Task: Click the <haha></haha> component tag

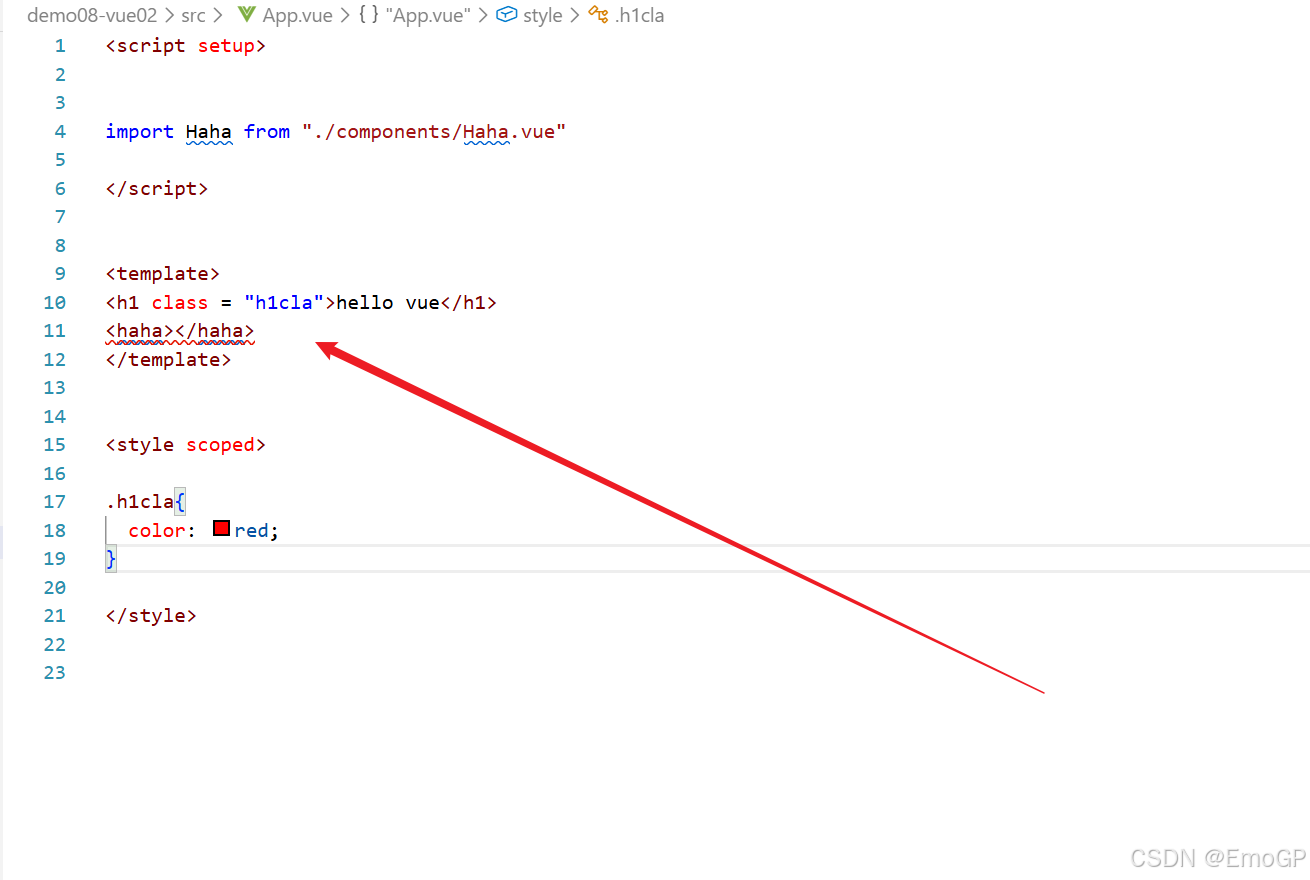Action: coord(180,331)
